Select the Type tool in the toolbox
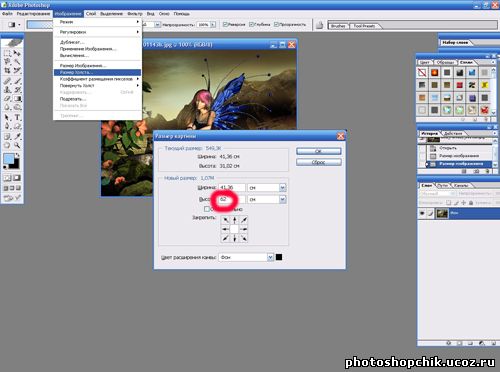 pyautogui.click(x=18, y=117)
